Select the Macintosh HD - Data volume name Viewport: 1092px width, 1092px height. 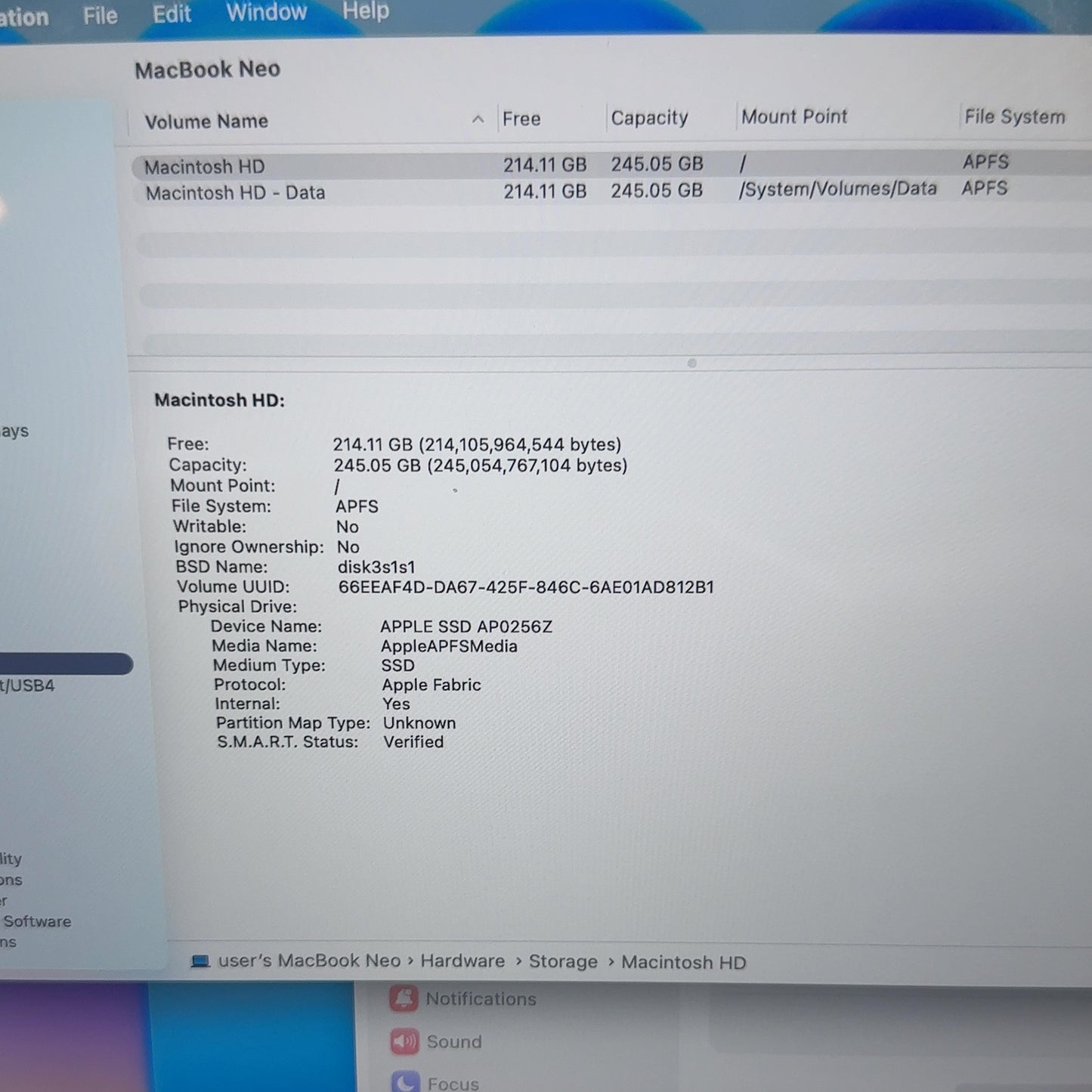point(236,193)
